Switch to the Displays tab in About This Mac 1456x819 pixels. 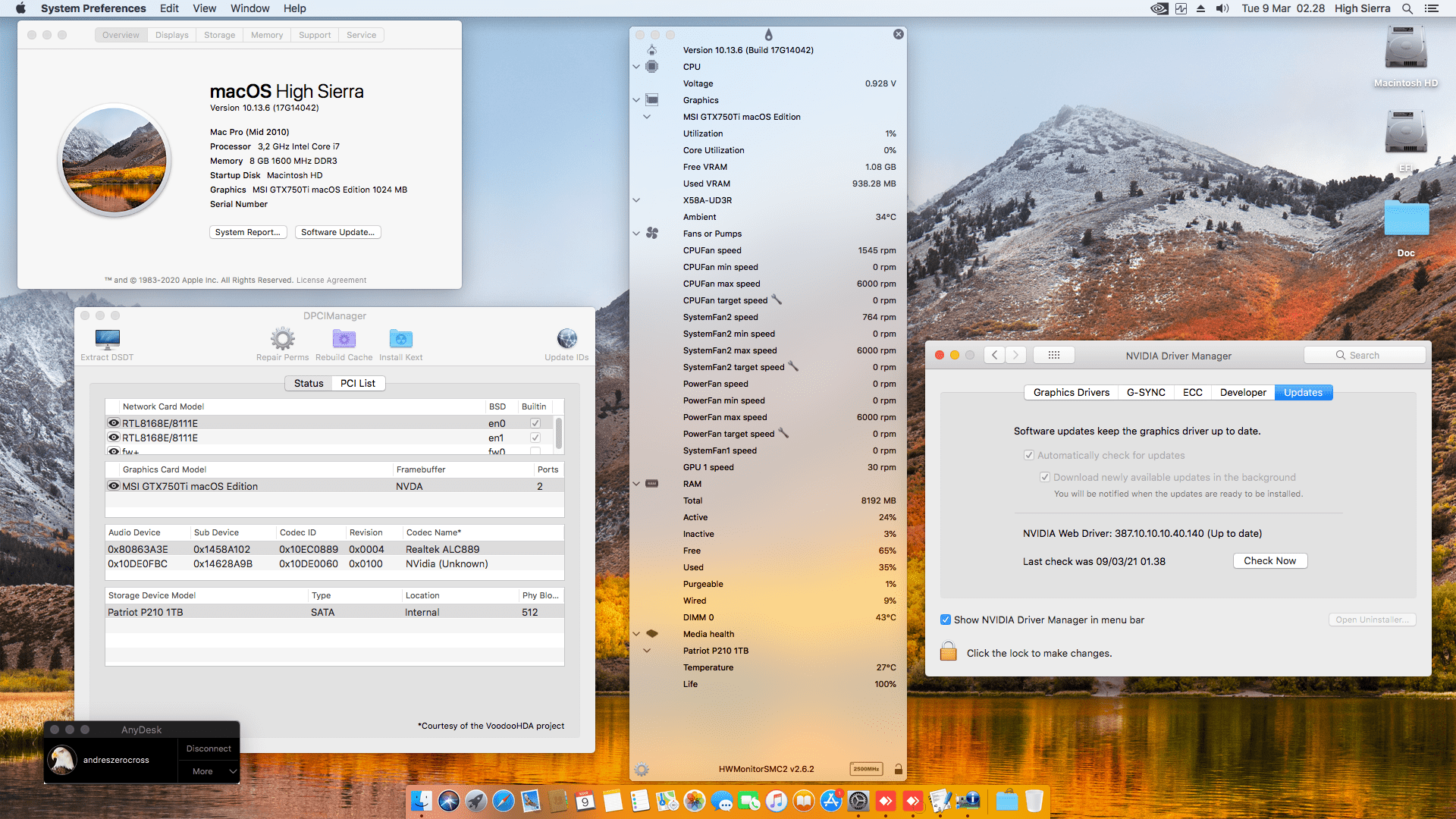(x=171, y=35)
